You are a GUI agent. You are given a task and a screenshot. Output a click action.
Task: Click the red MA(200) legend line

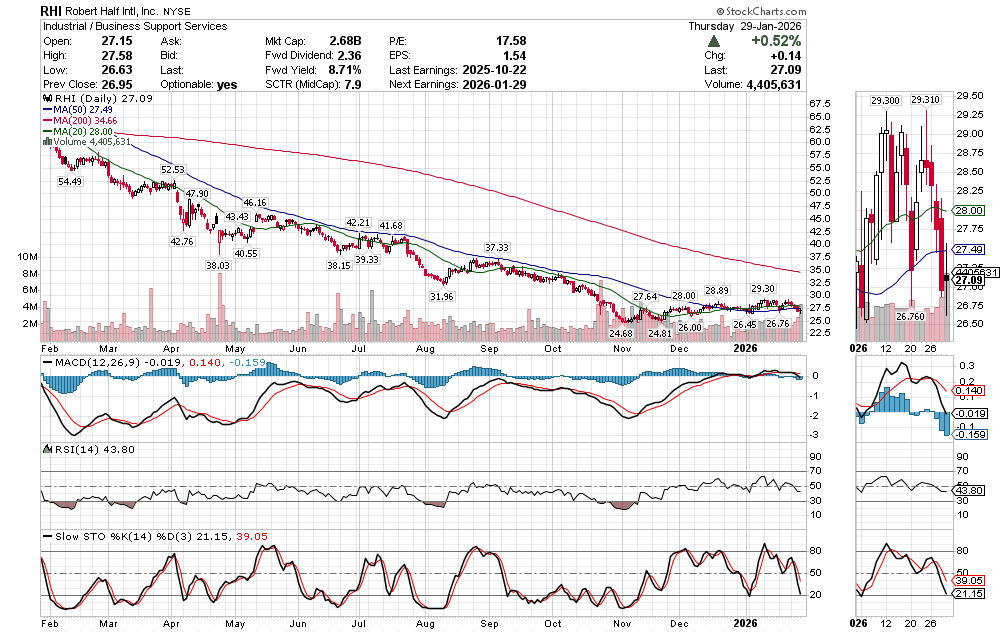click(45, 120)
